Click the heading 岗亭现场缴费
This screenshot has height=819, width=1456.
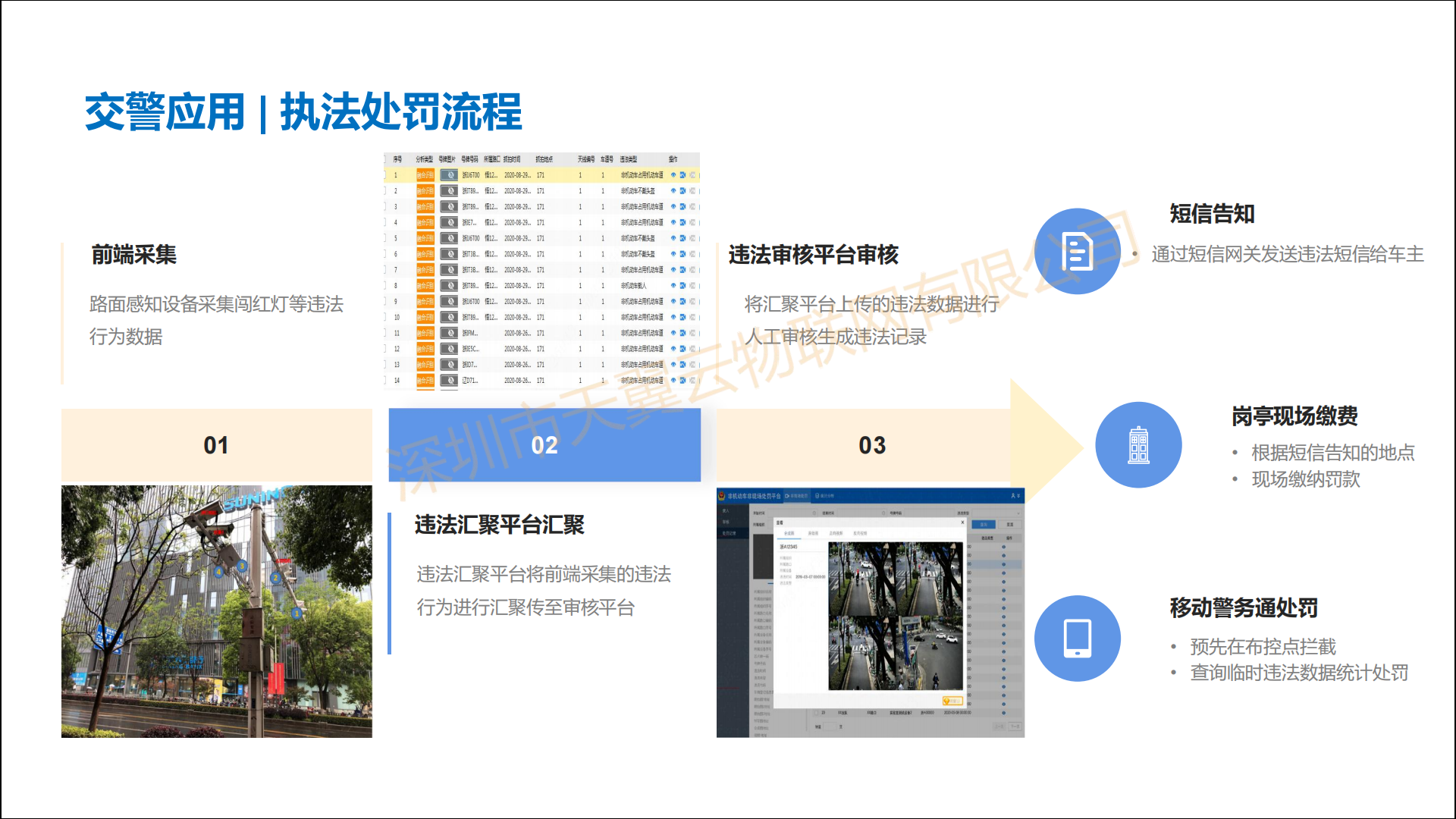tap(1294, 416)
